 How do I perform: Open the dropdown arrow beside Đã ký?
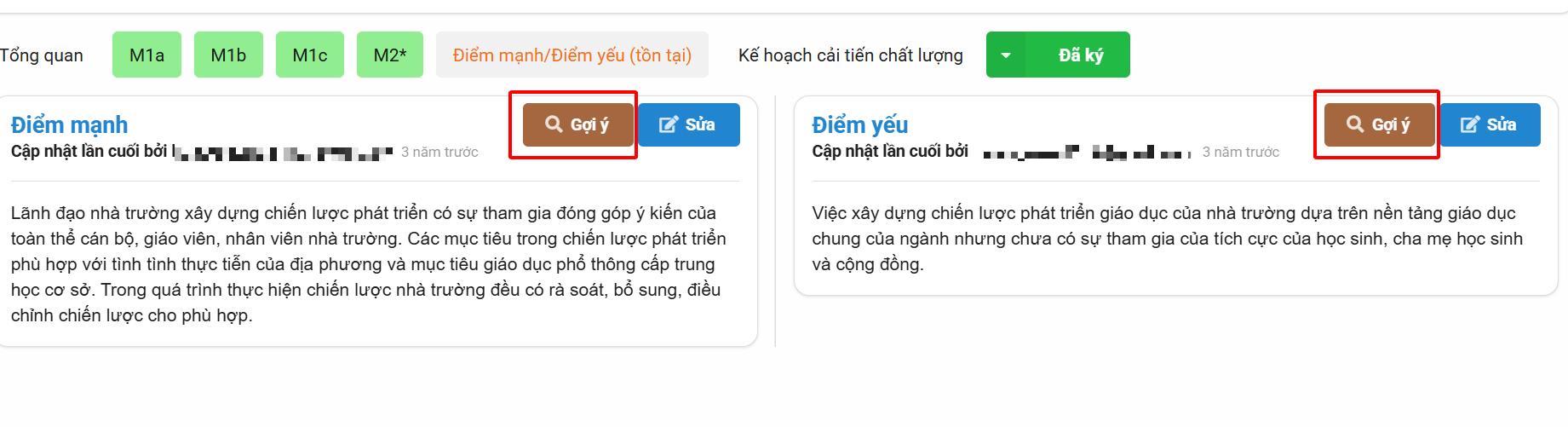point(1006,55)
